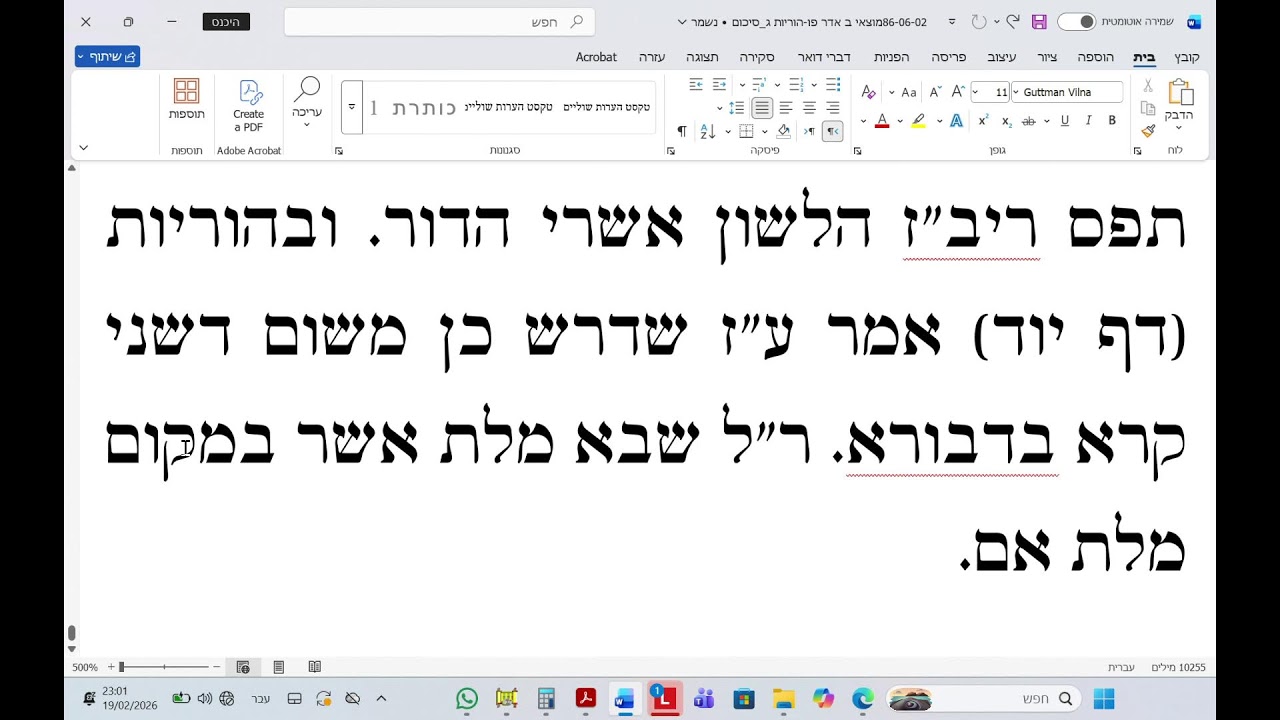Select the כותרת 1 heading style
This screenshot has width=1280, height=720.
[413, 107]
